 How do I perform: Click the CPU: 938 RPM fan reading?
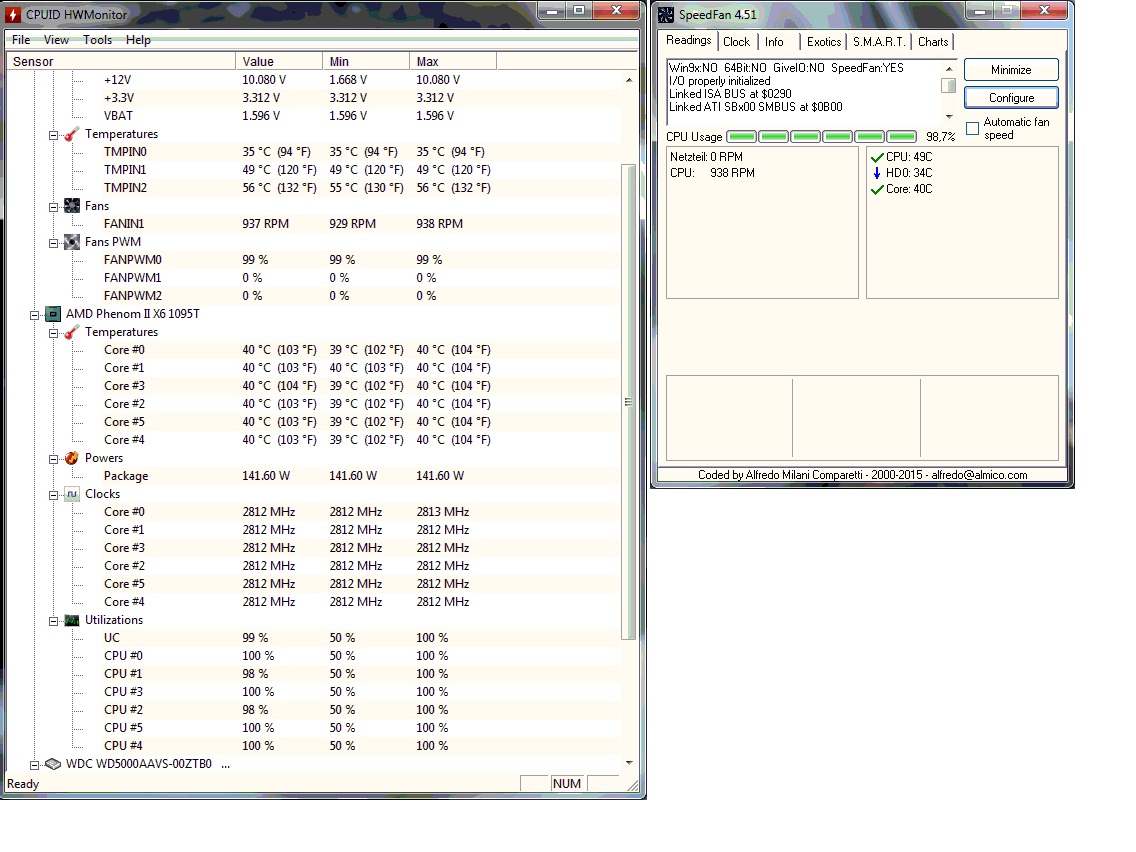point(712,172)
